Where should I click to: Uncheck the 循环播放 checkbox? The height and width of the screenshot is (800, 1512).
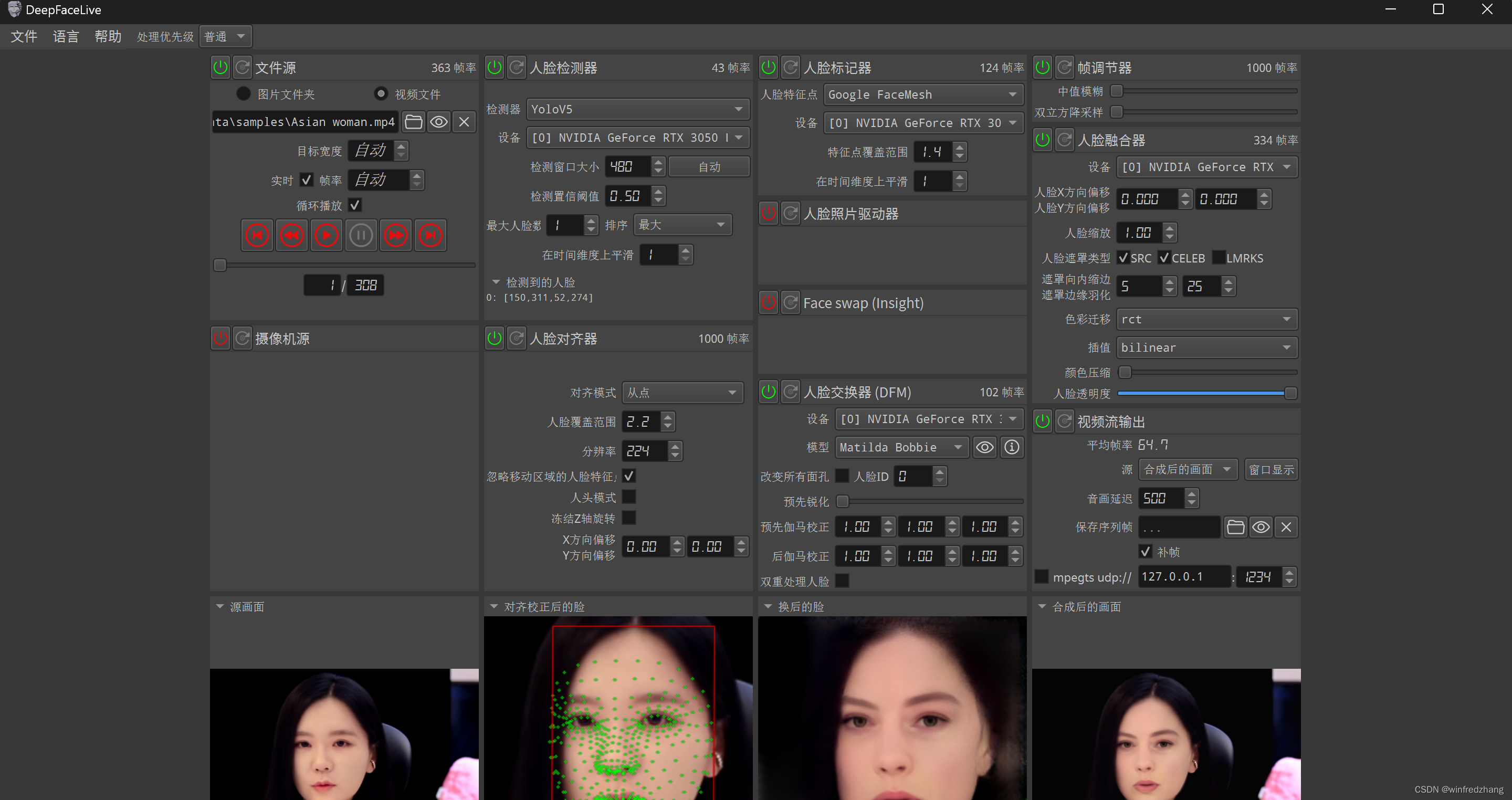pyautogui.click(x=354, y=205)
